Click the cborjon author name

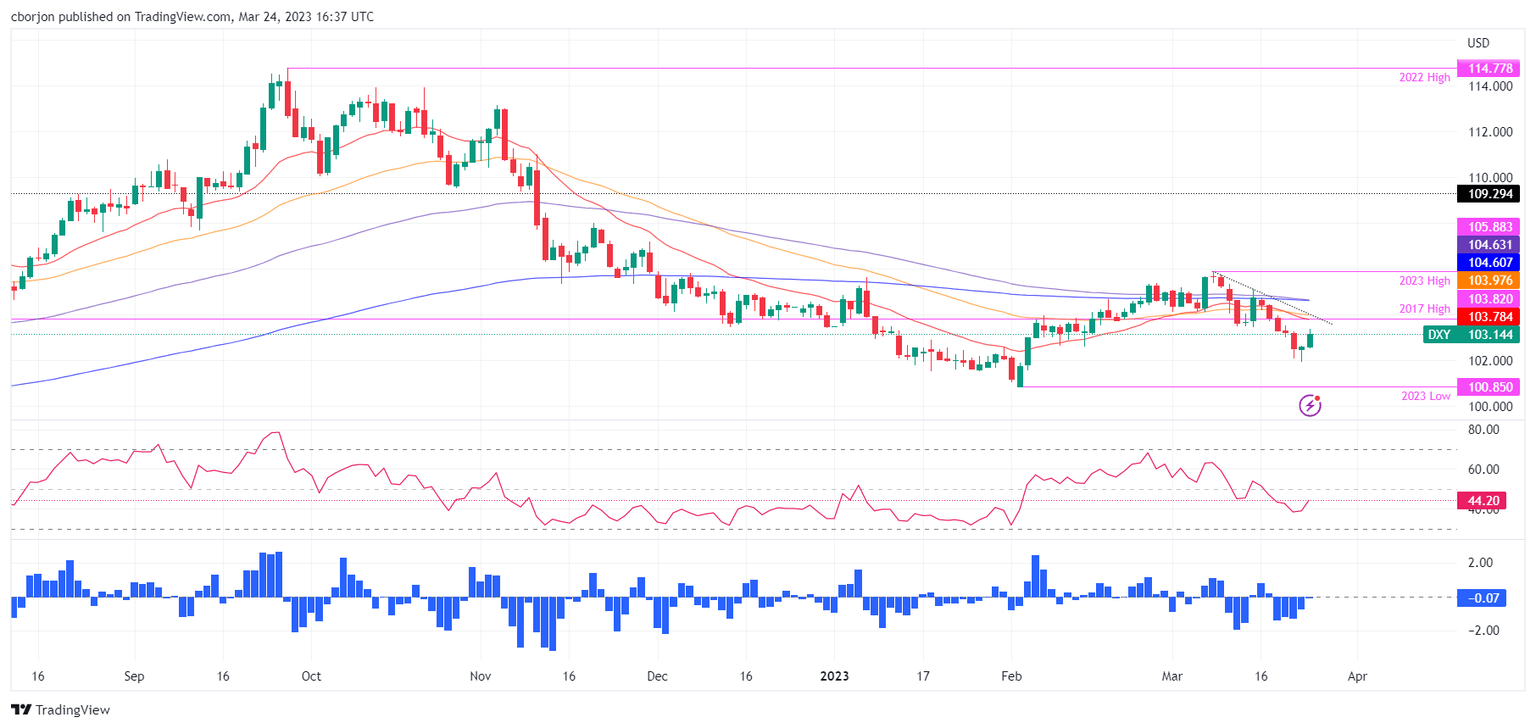33,16
